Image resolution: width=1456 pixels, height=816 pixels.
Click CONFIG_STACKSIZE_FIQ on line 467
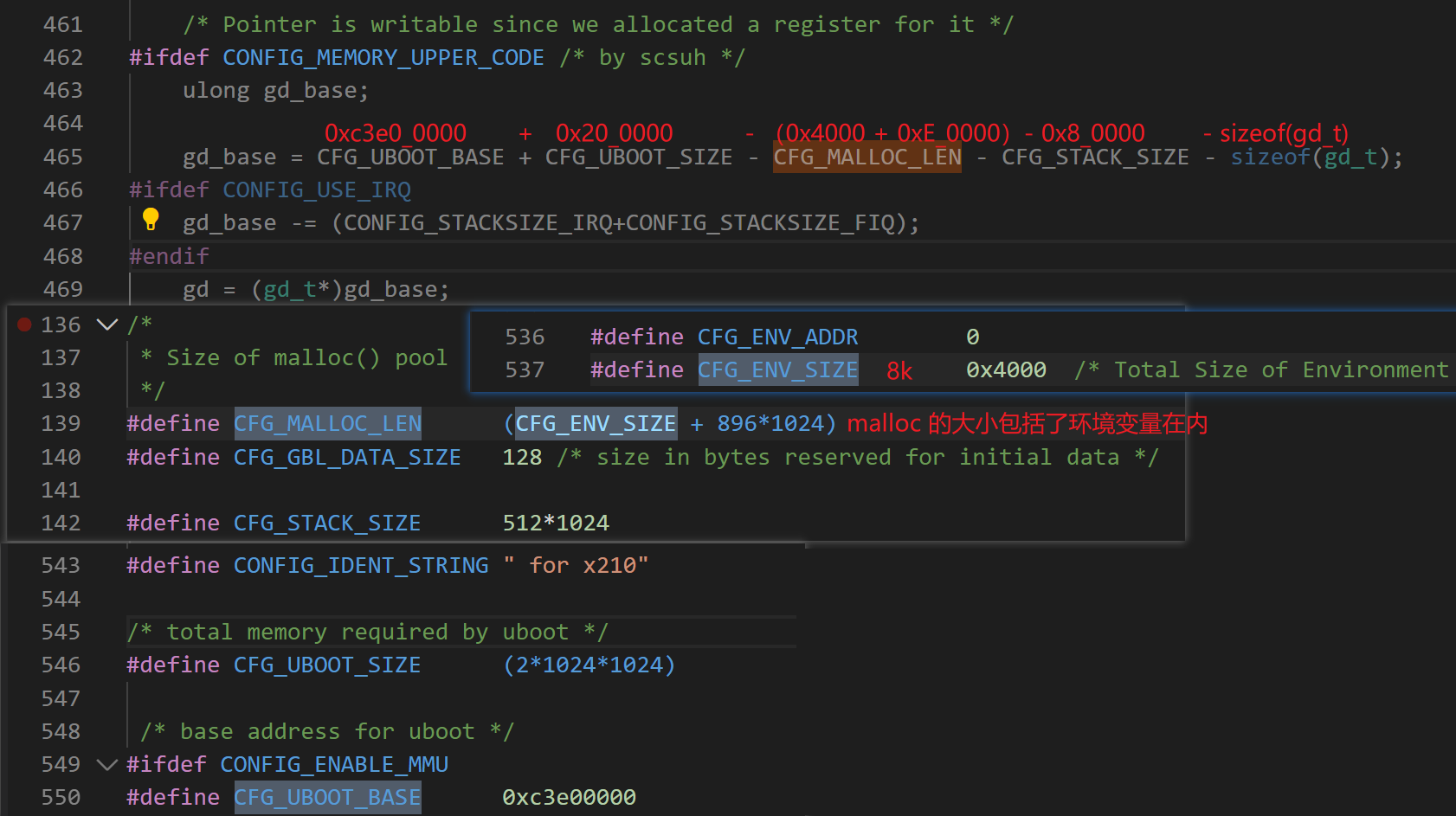pyautogui.click(x=760, y=222)
